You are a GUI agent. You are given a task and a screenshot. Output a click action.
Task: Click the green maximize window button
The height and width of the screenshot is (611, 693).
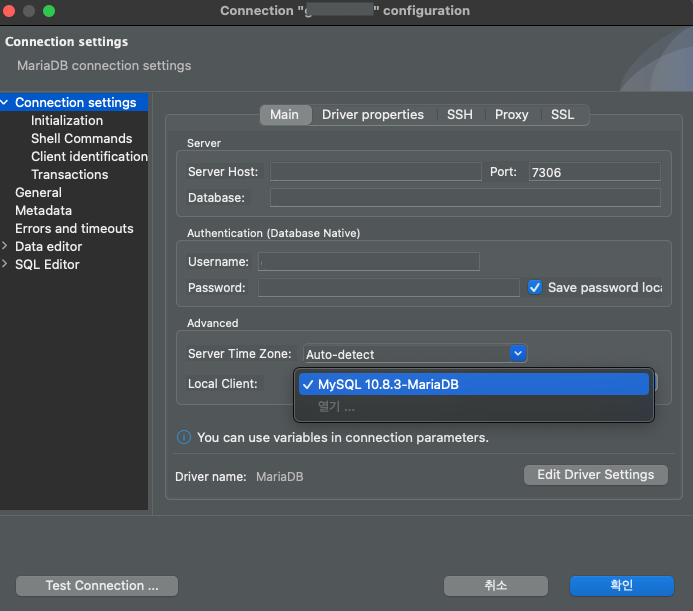(49, 11)
